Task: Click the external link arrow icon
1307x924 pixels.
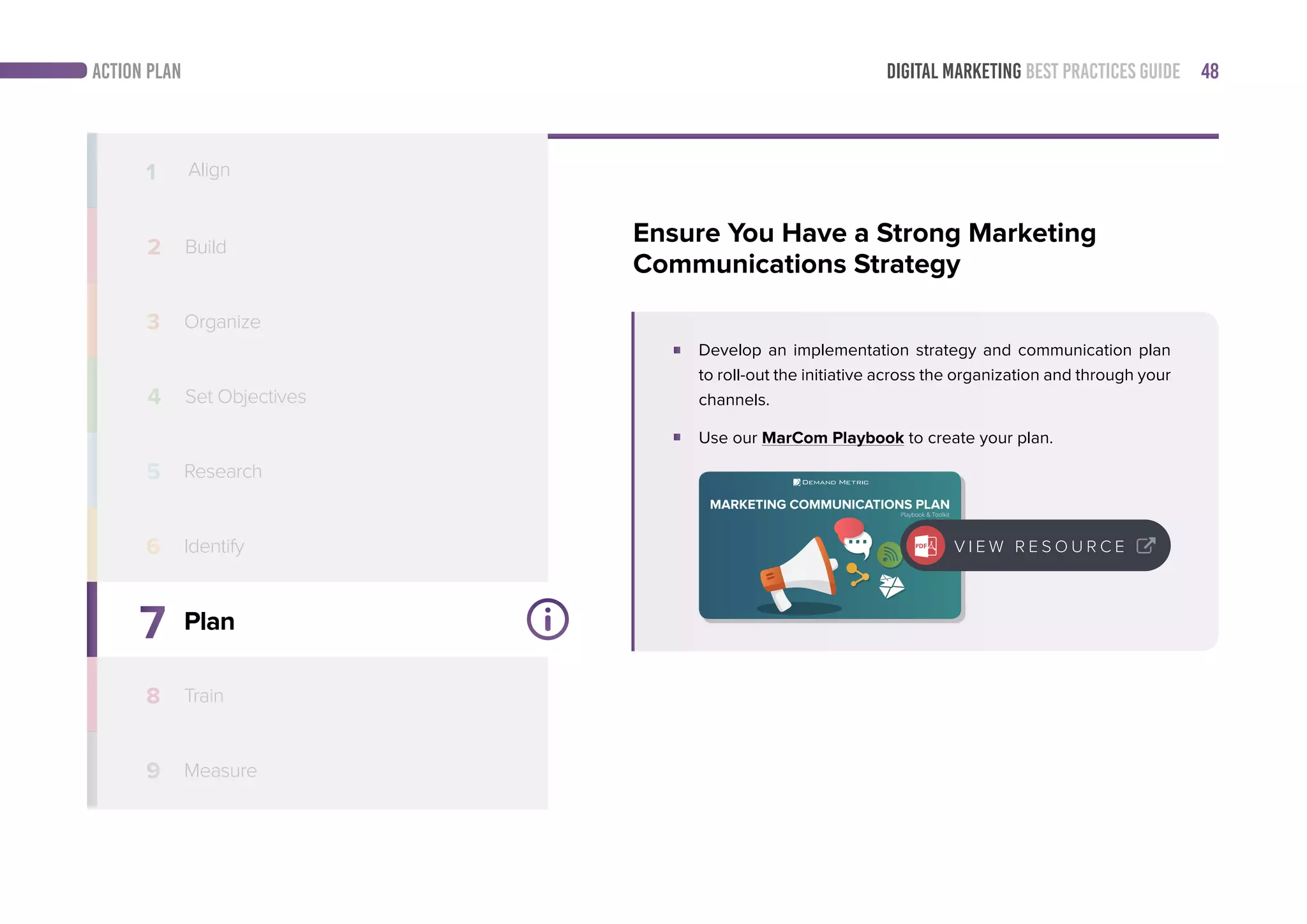Action: (1146, 546)
